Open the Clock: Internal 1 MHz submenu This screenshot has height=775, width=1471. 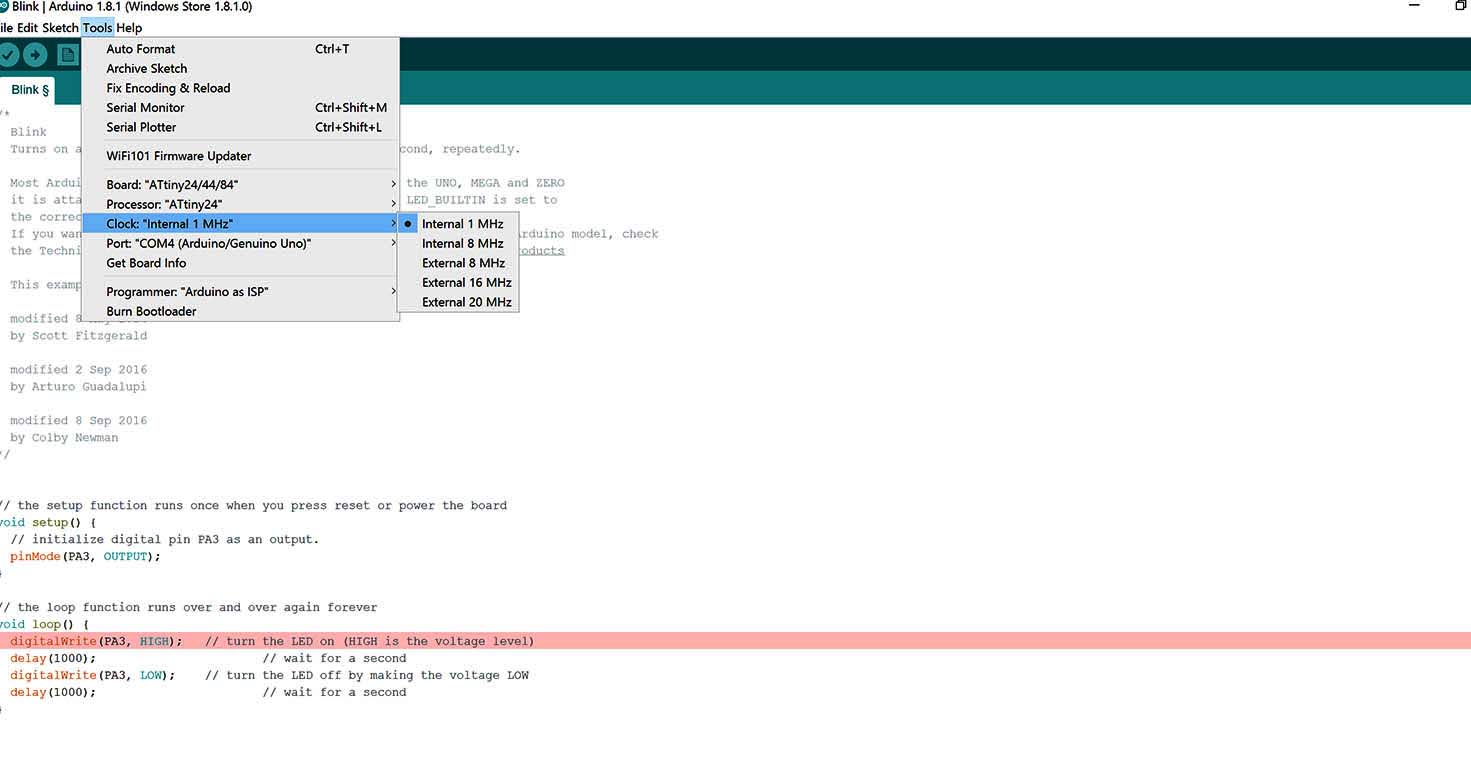point(240,224)
